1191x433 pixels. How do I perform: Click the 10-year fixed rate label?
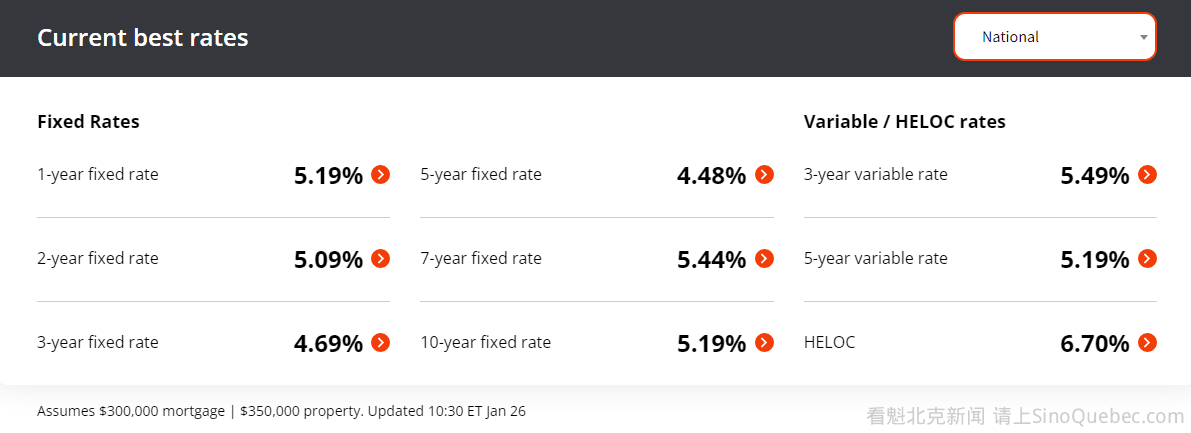485,343
